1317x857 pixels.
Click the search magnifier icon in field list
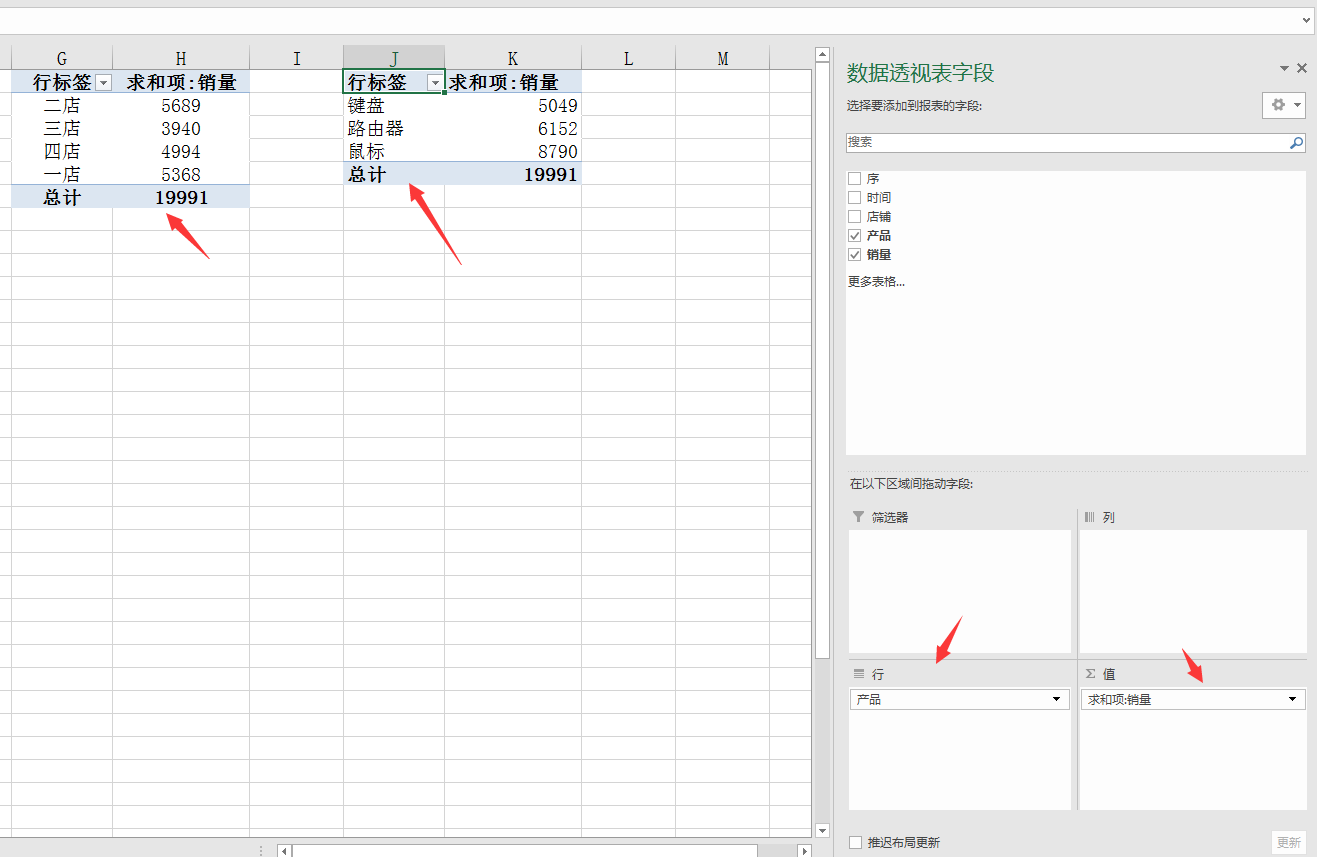(1296, 143)
